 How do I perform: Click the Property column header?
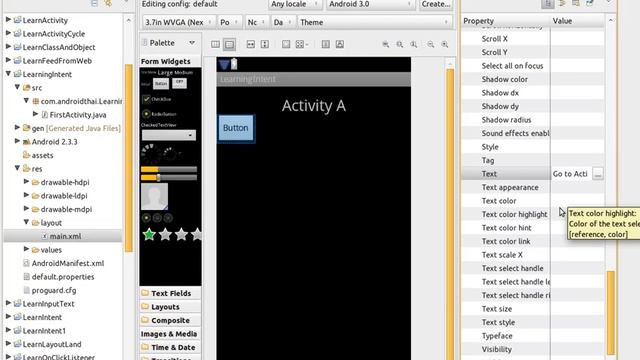tap(506, 21)
